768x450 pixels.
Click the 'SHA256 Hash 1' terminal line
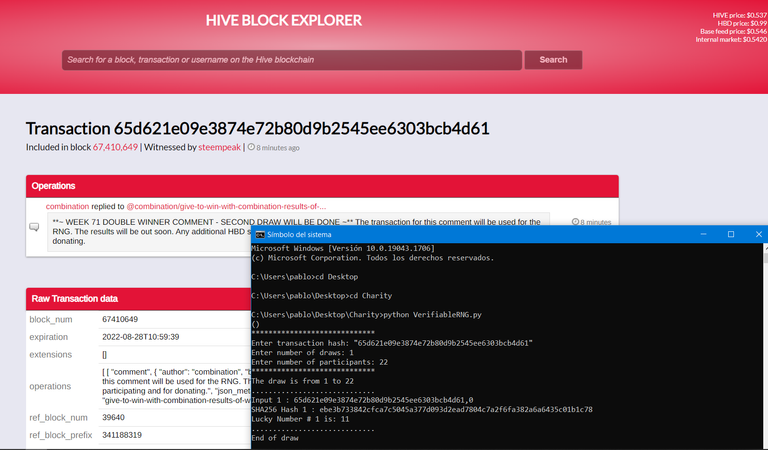point(422,409)
